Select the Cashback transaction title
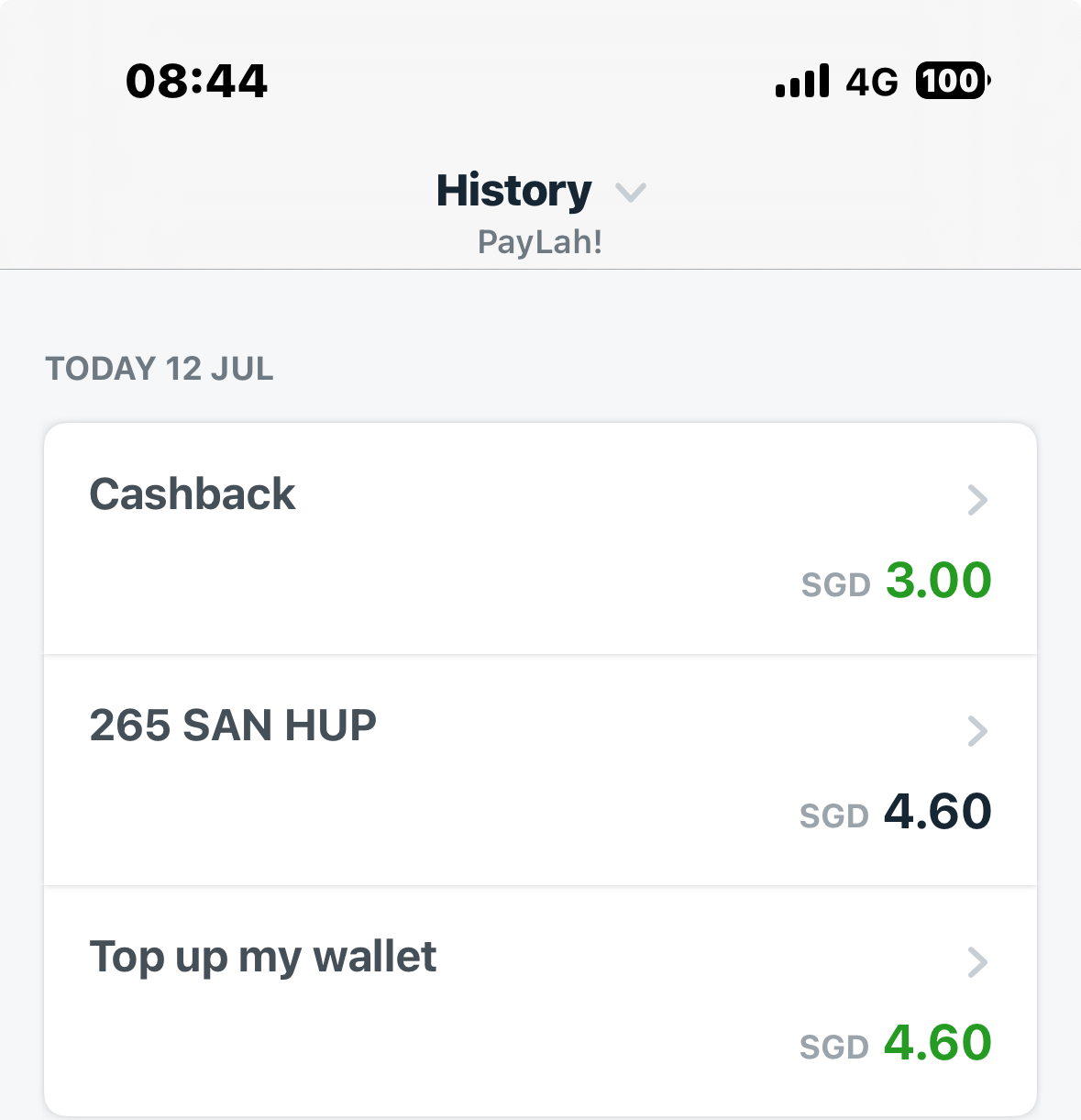 coord(192,494)
